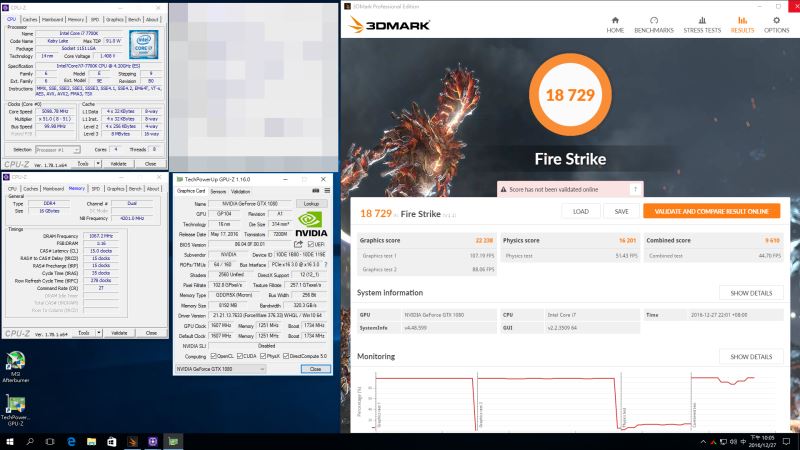Click the Bus Interface question mark in GPU-Z
This screenshot has width=800, height=450.
(x=326, y=265)
